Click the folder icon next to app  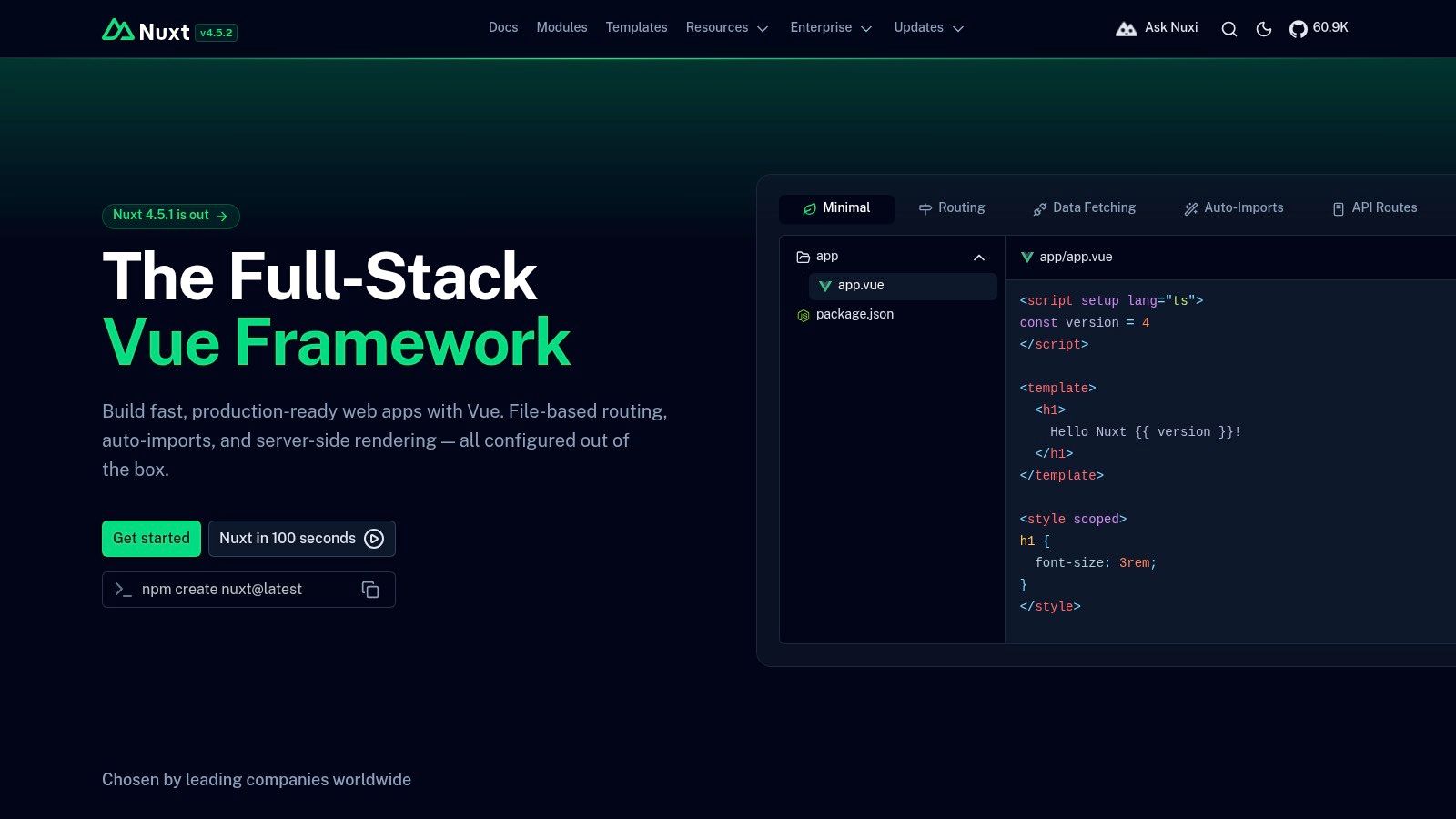pyautogui.click(x=804, y=258)
